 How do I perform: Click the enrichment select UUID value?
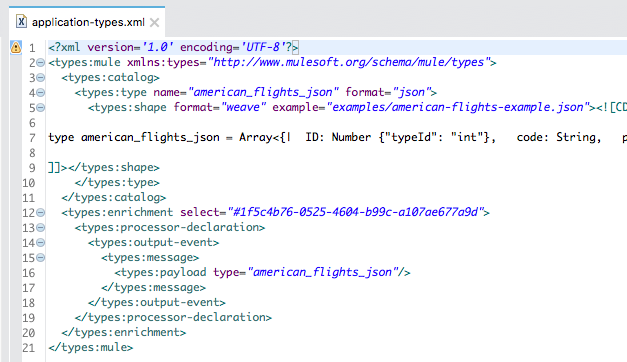point(355,212)
